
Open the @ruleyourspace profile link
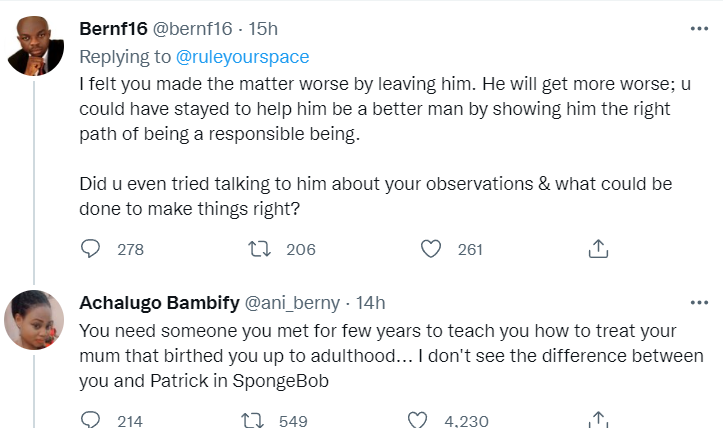[243, 57]
